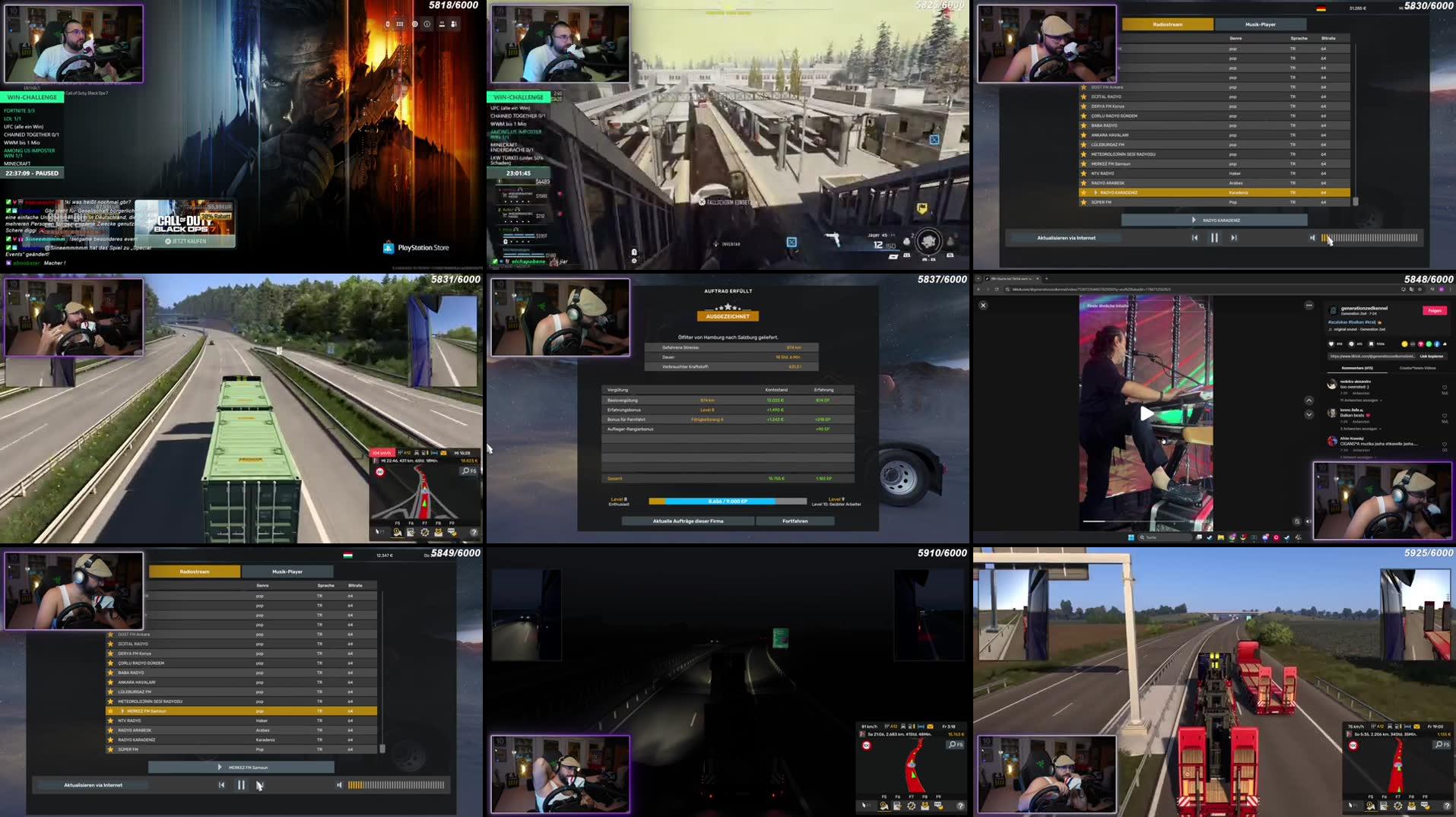Expand the RADYO KARADENIZ row arrow
Screen dimensions: 1456x817
[x=1096, y=192]
